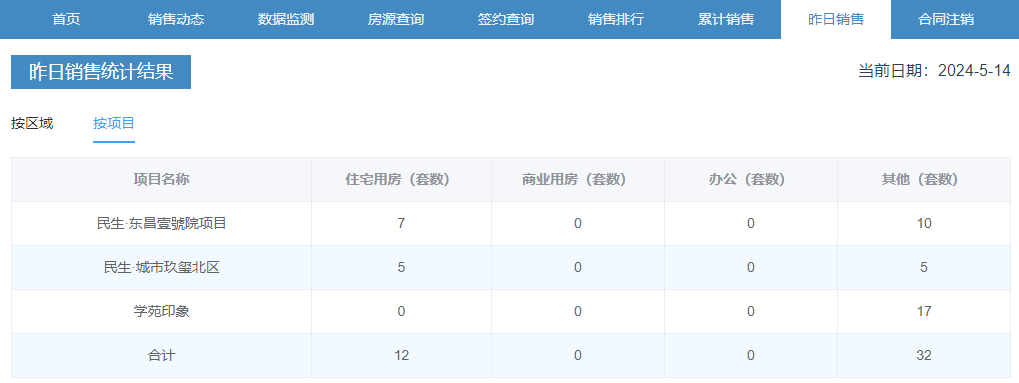The height and width of the screenshot is (383, 1019).
Task: Click 住宅用房（套数）column header
Action: point(401,179)
